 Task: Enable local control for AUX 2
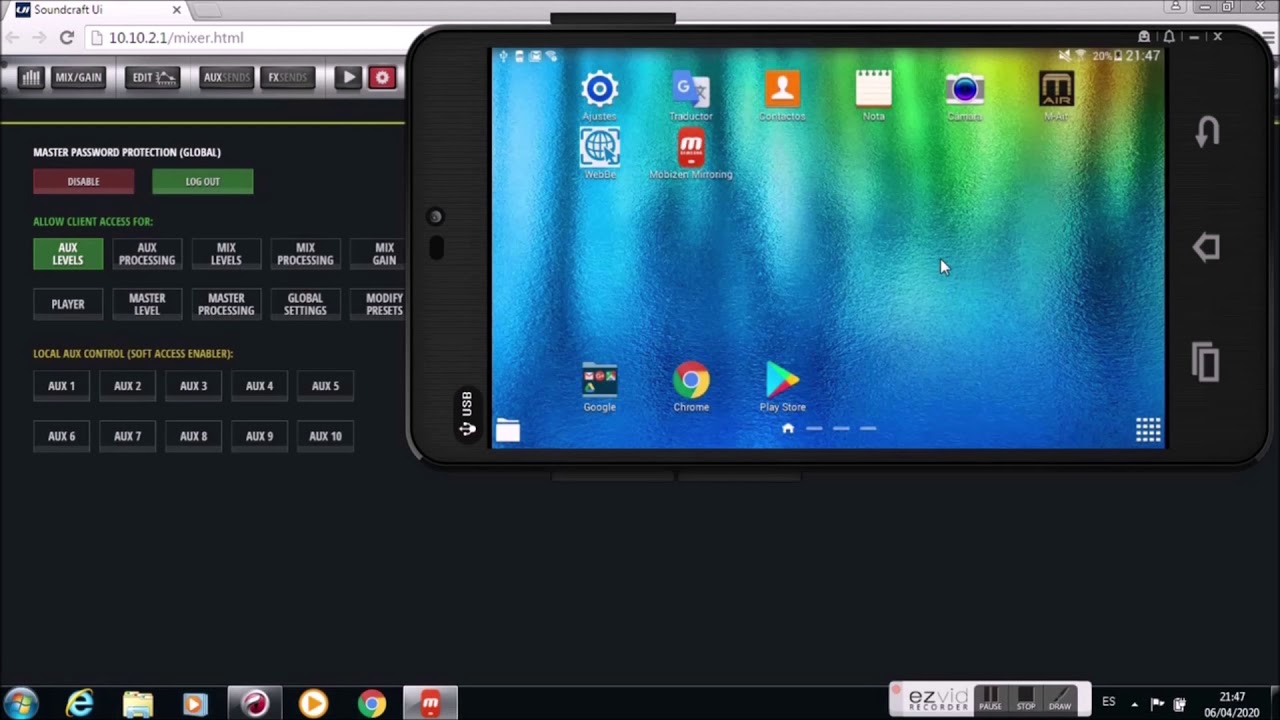click(127, 386)
